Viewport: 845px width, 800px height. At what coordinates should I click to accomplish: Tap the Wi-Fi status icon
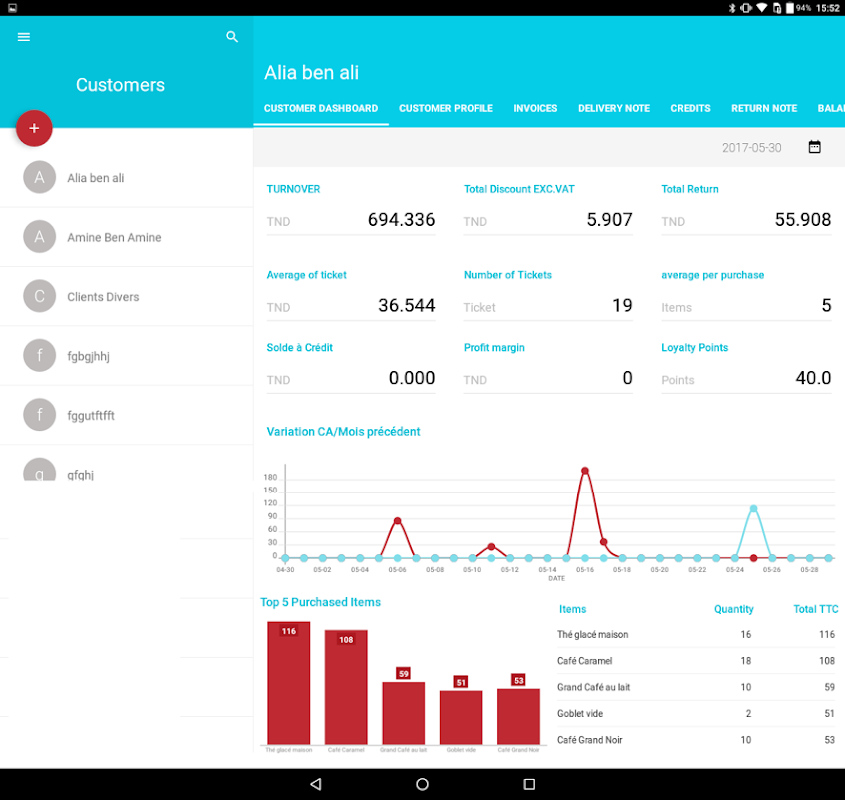tap(761, 8)
